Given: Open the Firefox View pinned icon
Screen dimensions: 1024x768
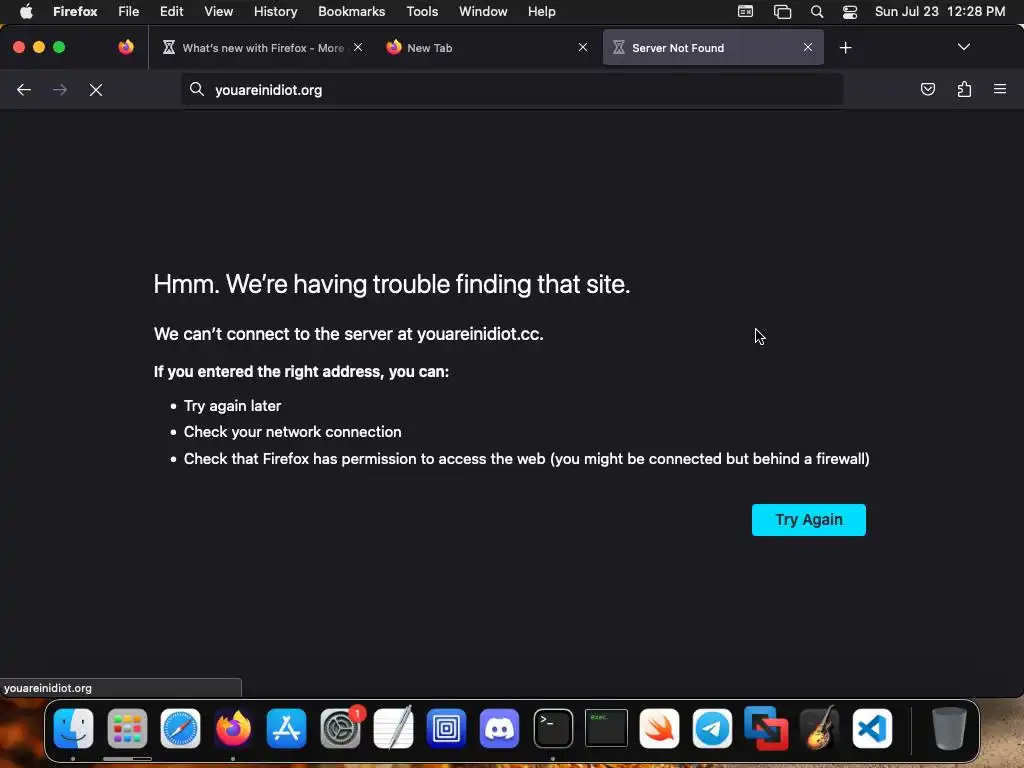Looking at the screenshot, I should 126,47.
